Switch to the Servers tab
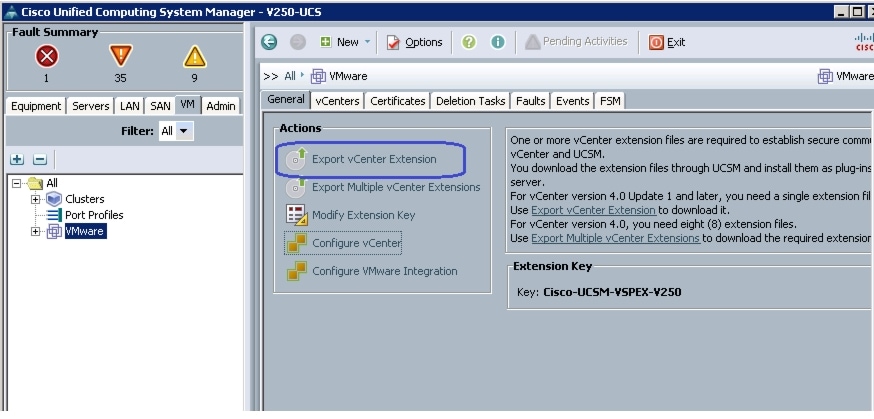The image size is (874, 419). coord(90,106)
